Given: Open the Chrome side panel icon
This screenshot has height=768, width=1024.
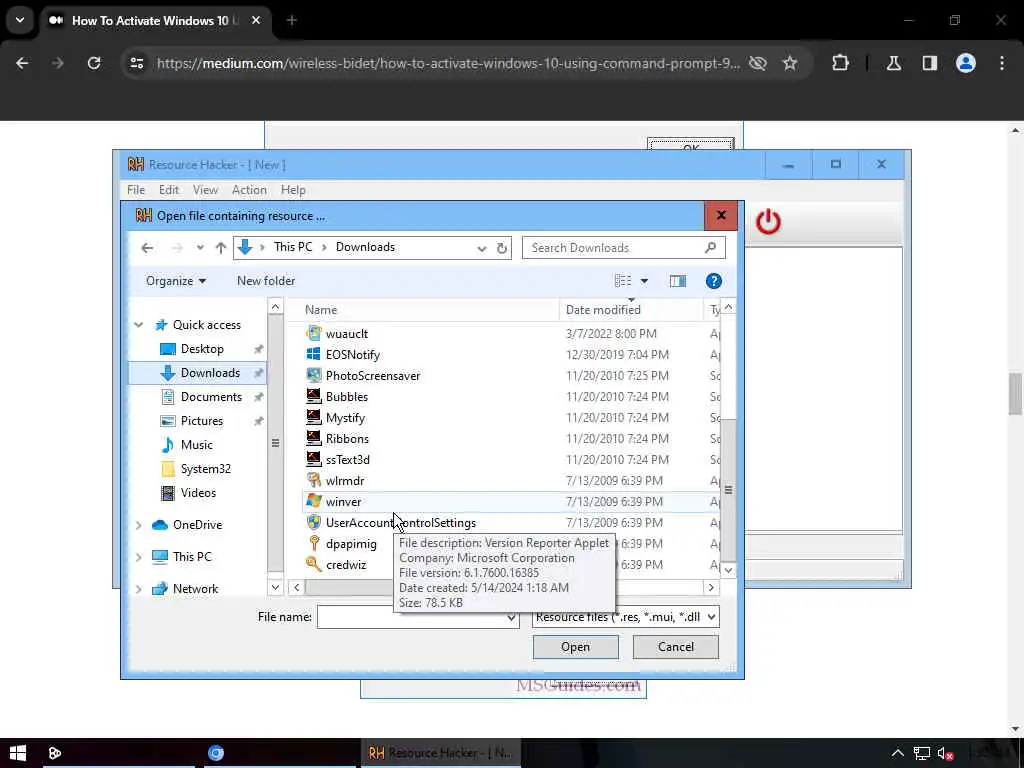Looking at the screenshot, I should [930, 63].
